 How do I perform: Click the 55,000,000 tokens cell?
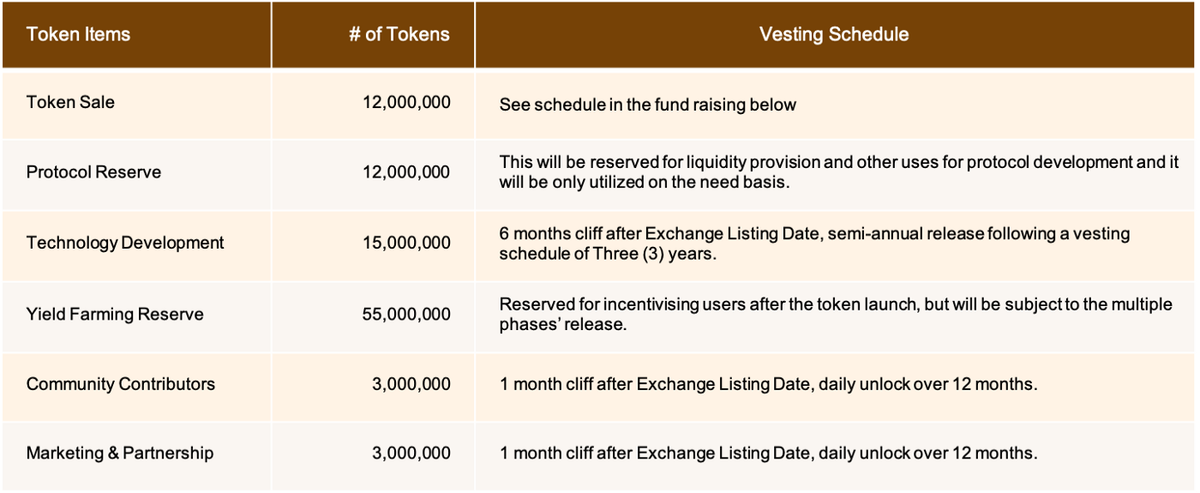click(406, 314)
